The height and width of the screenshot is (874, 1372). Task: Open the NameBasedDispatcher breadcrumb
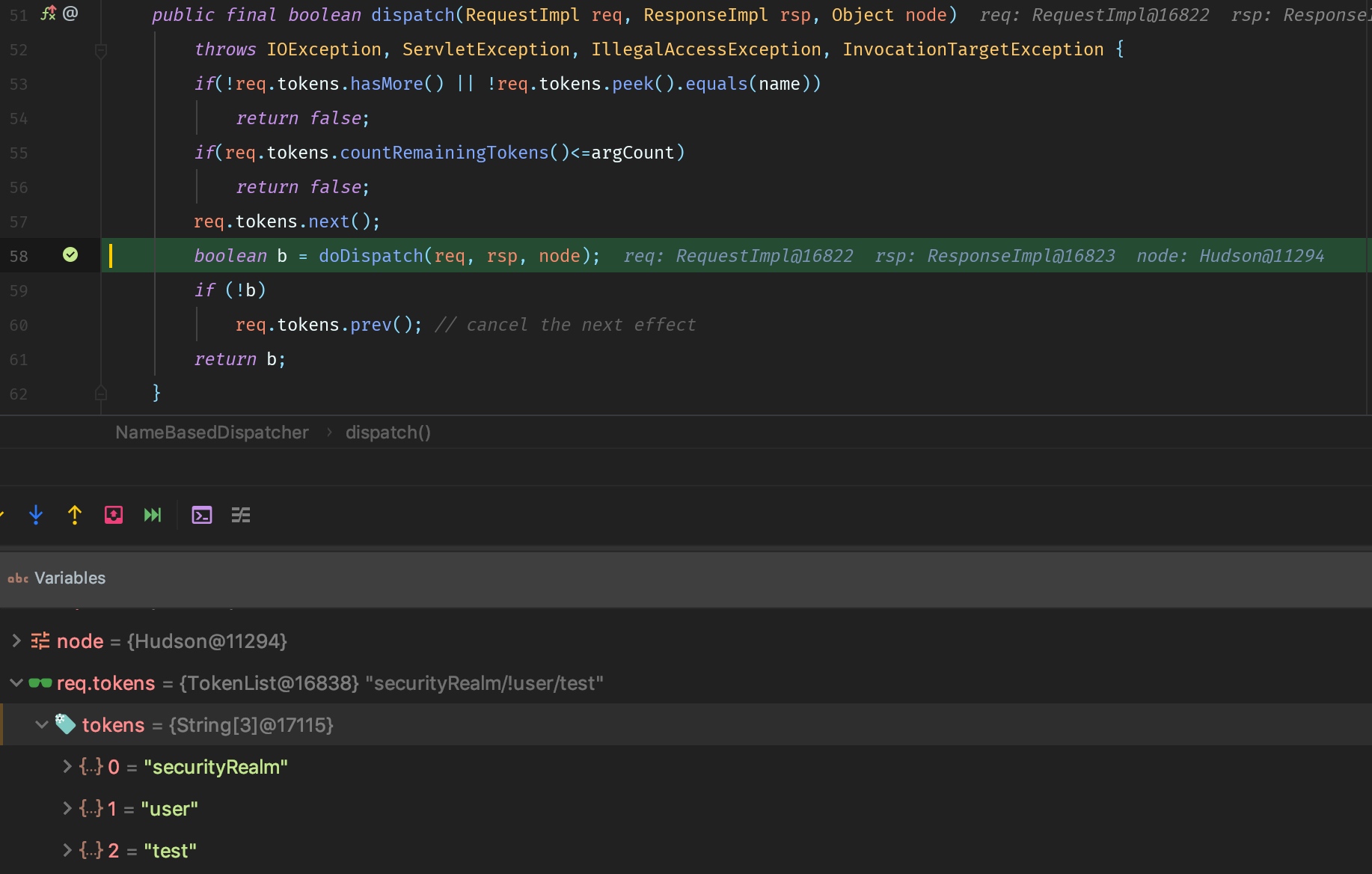(x=212, y=433)
